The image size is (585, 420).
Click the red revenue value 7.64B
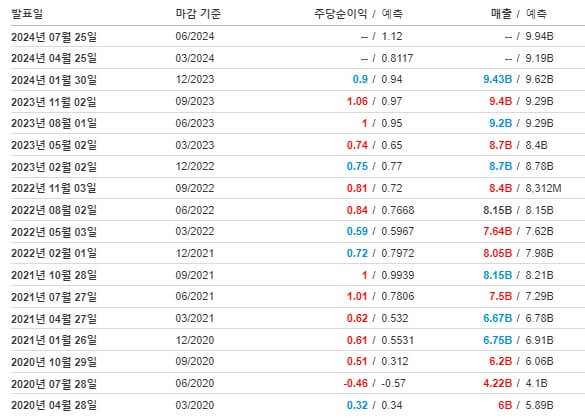pos(497,231)
